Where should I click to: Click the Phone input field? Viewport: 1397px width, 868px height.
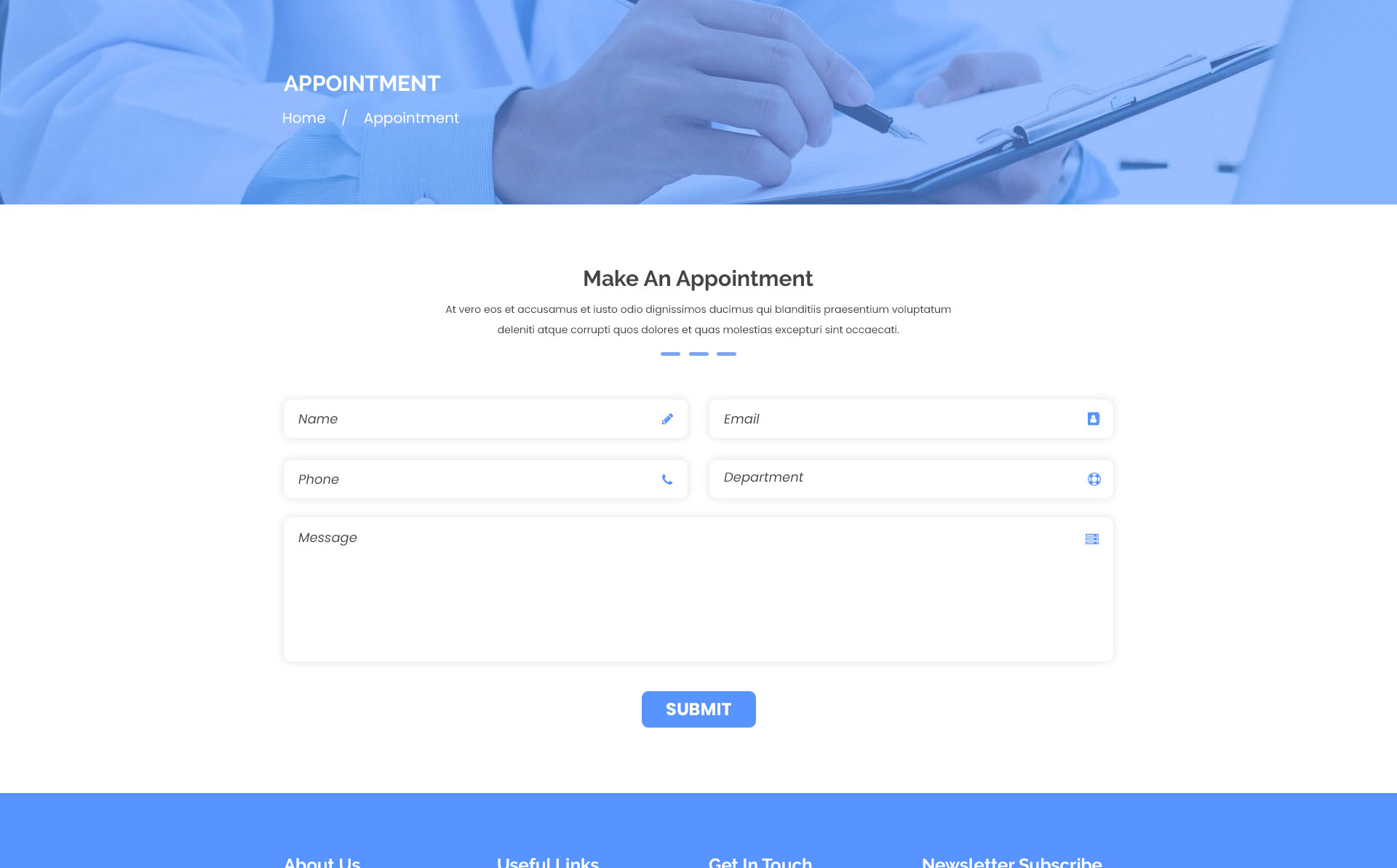pyautogui.click(x=485, y=479)
